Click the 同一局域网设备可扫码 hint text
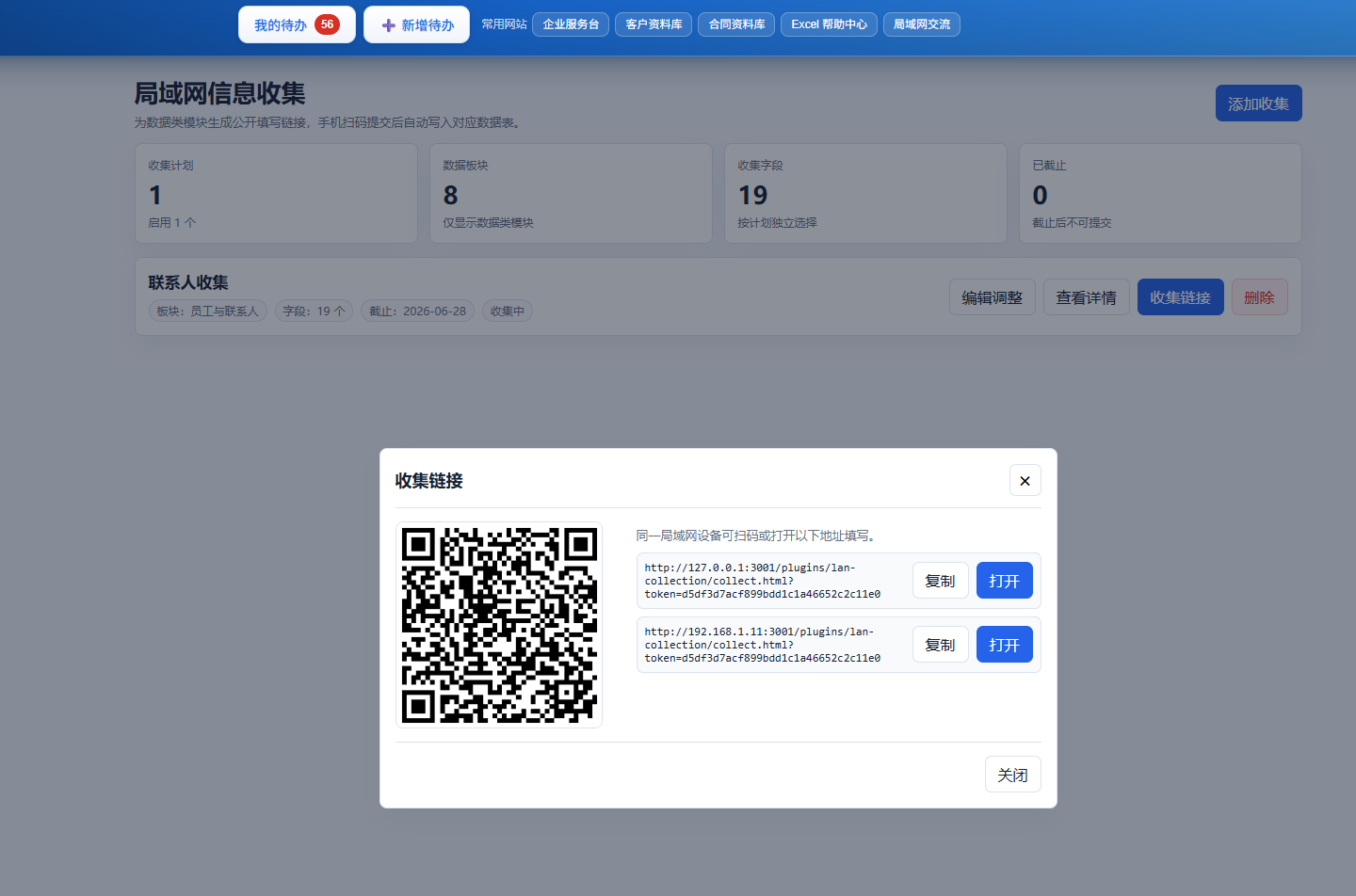Image resolution: width=1356 pixels, height=896 pixels. pos(758,536)
